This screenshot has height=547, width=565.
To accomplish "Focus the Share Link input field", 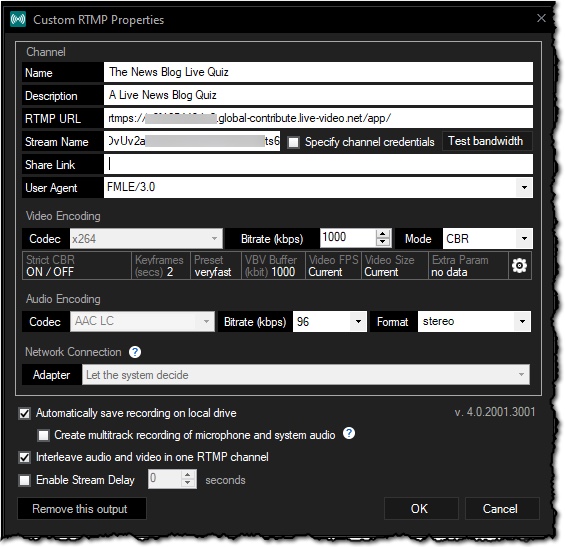I will pyautogui.click(x=318, y=164).
